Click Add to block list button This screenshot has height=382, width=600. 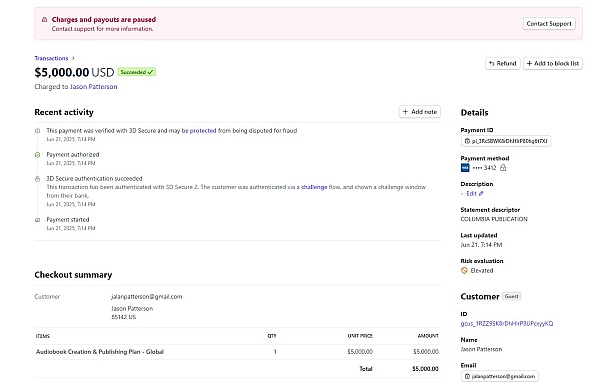pyautogui.click(x=553, y=64)
